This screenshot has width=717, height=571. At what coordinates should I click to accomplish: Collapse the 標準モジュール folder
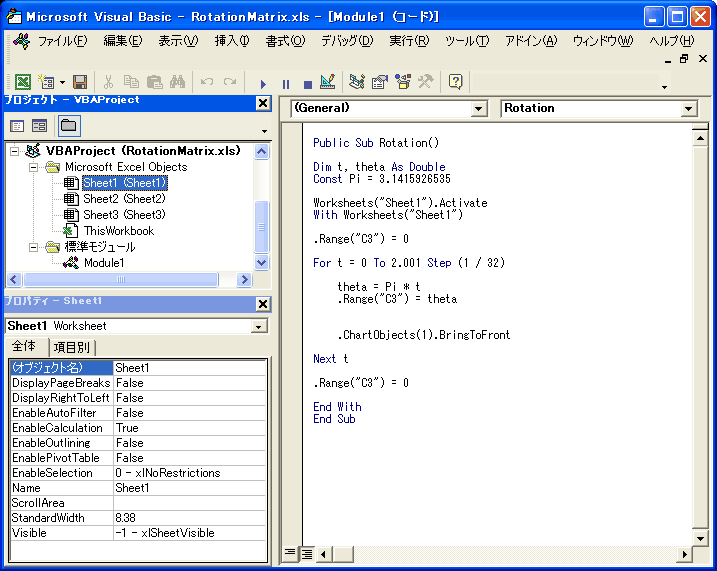[x=33, y=247]
